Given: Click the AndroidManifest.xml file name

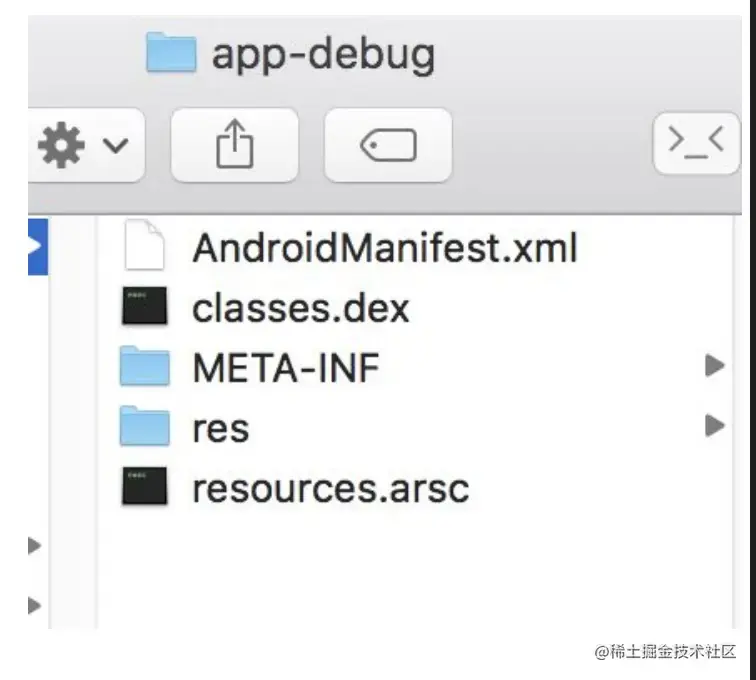Looking at the screenshot, I should coord(385,248).
